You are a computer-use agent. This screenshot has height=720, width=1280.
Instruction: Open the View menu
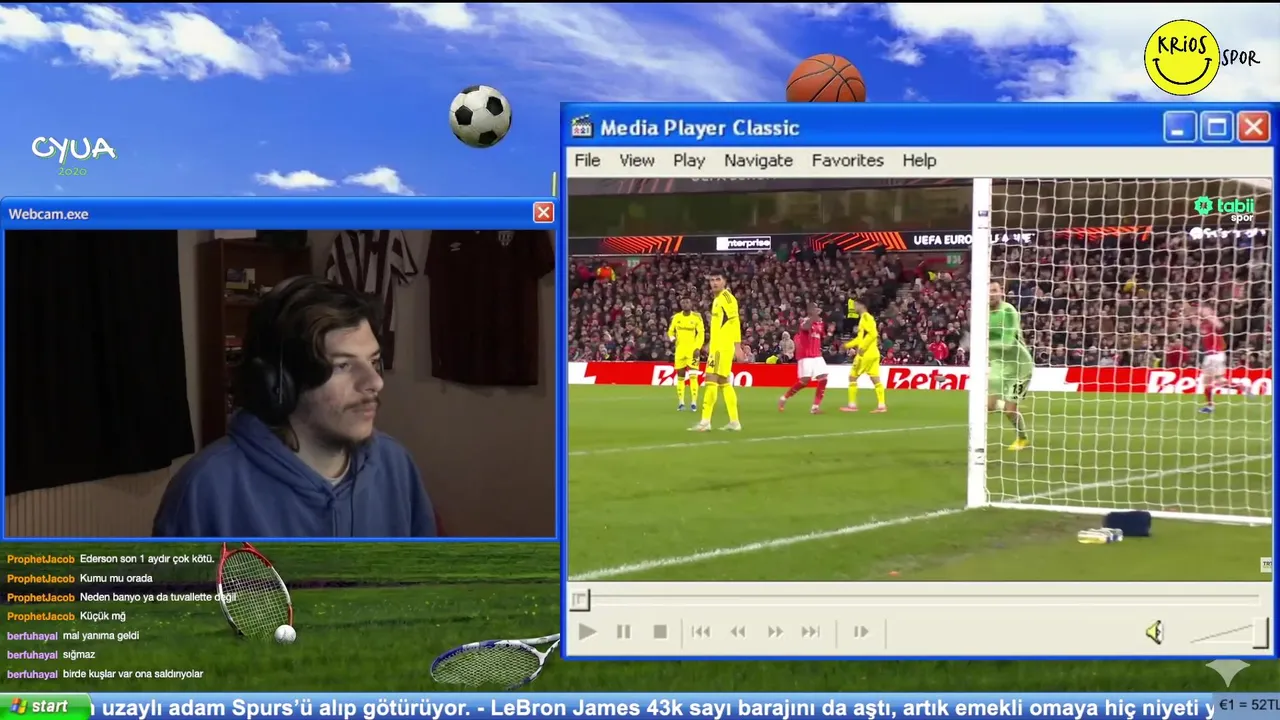(636, 160)
